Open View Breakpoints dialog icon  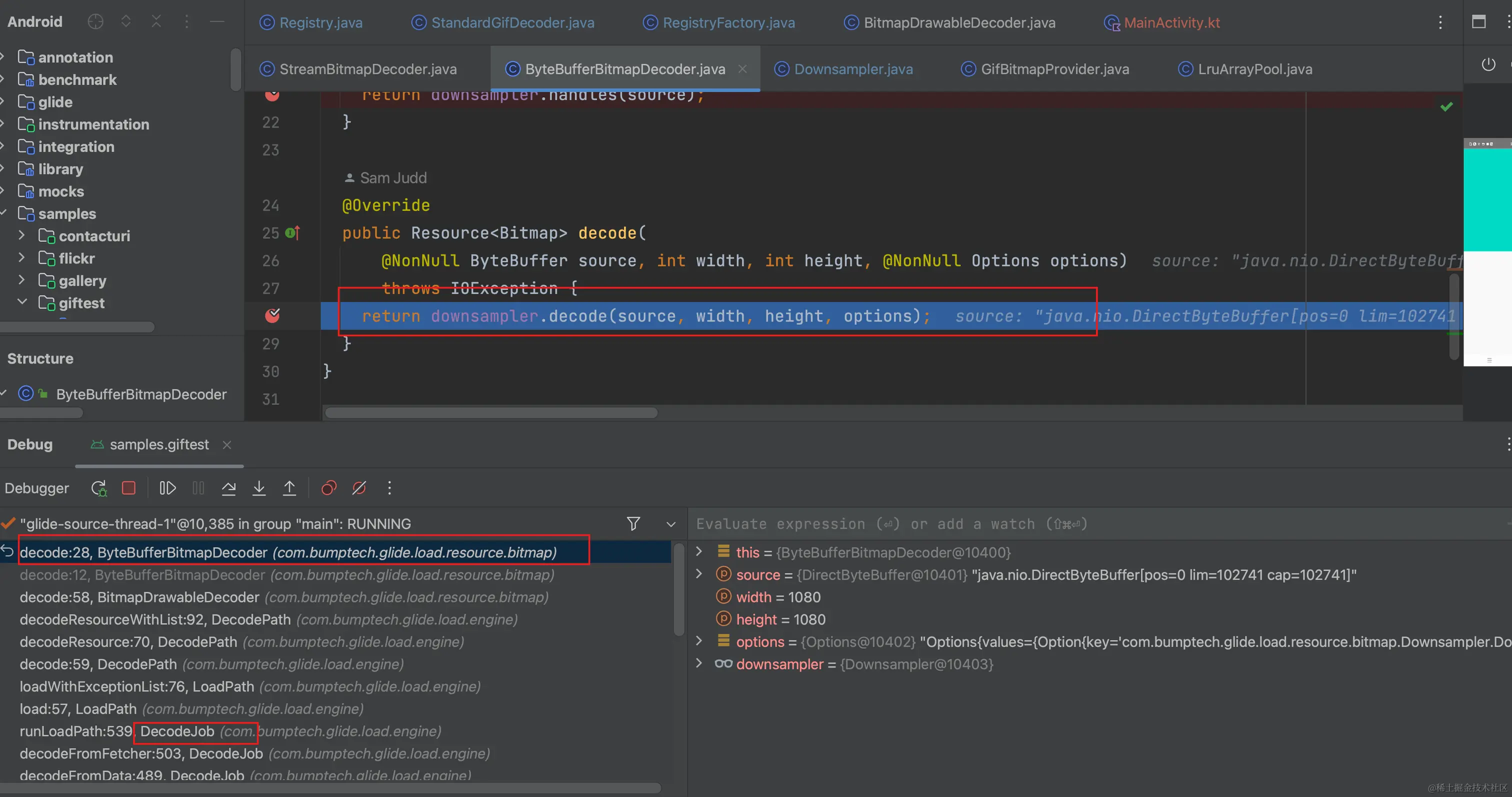[x=328, y=487]
